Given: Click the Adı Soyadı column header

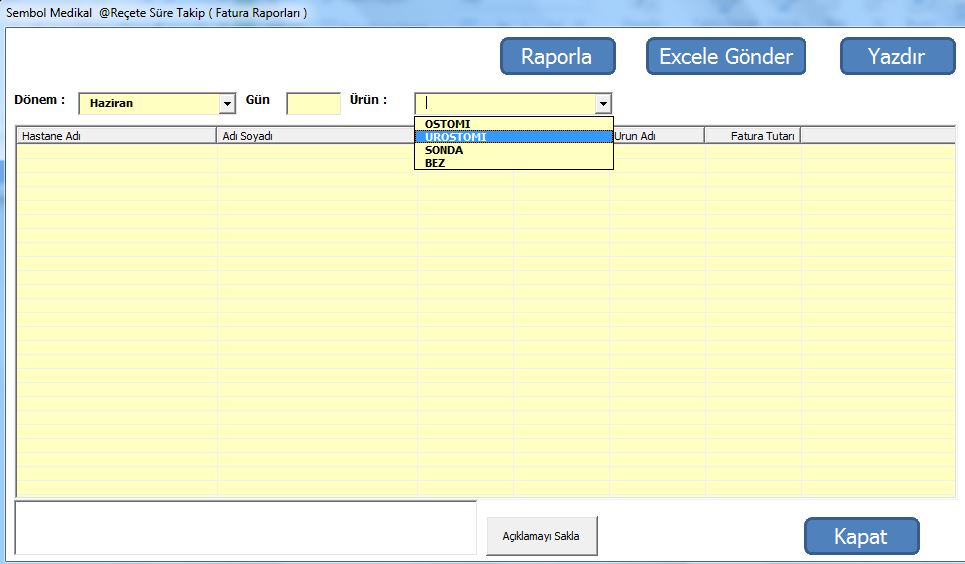Looking at the screenshot, I should [316, 136].
